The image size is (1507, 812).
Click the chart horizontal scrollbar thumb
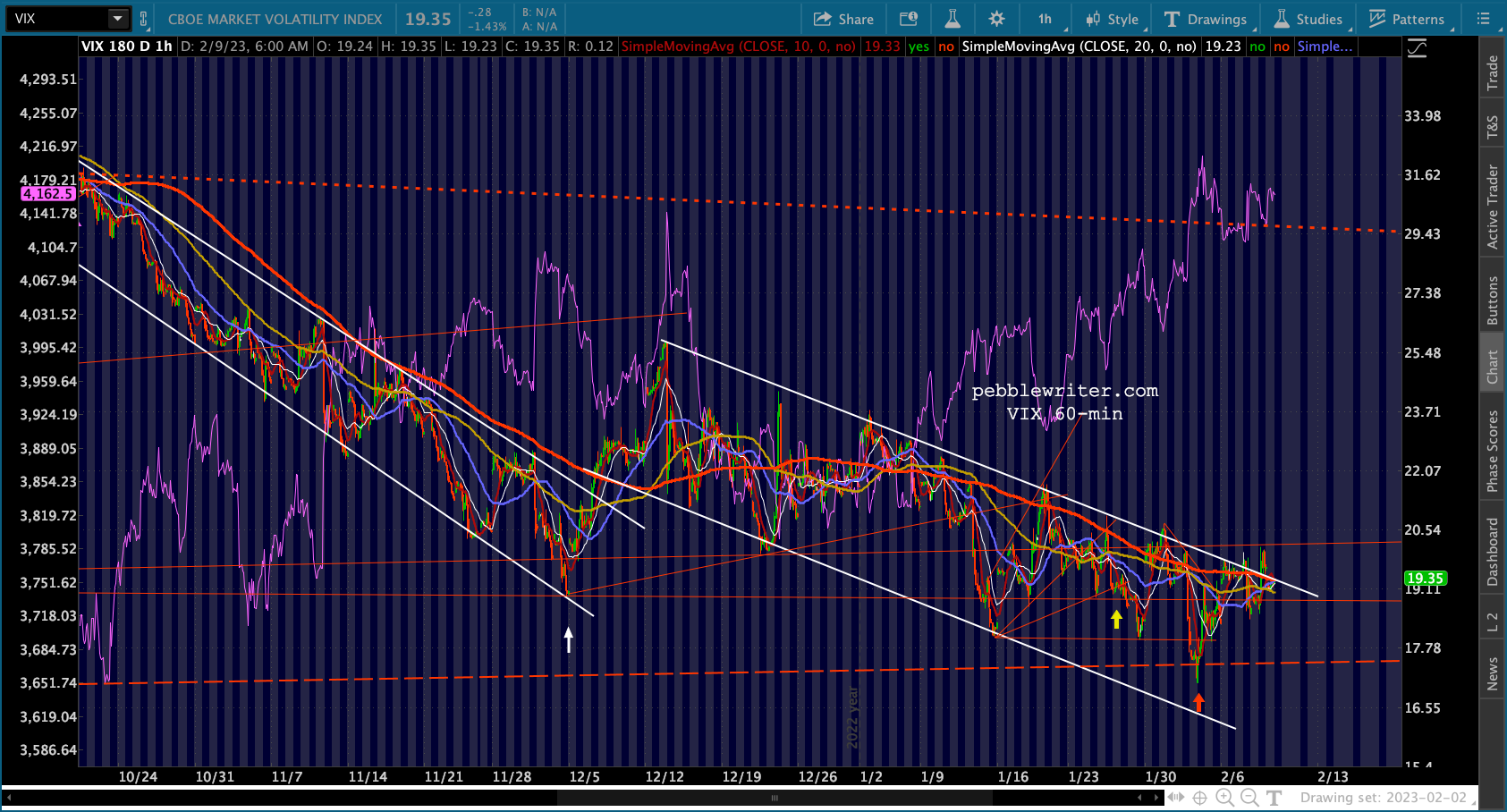pos(775,797)
